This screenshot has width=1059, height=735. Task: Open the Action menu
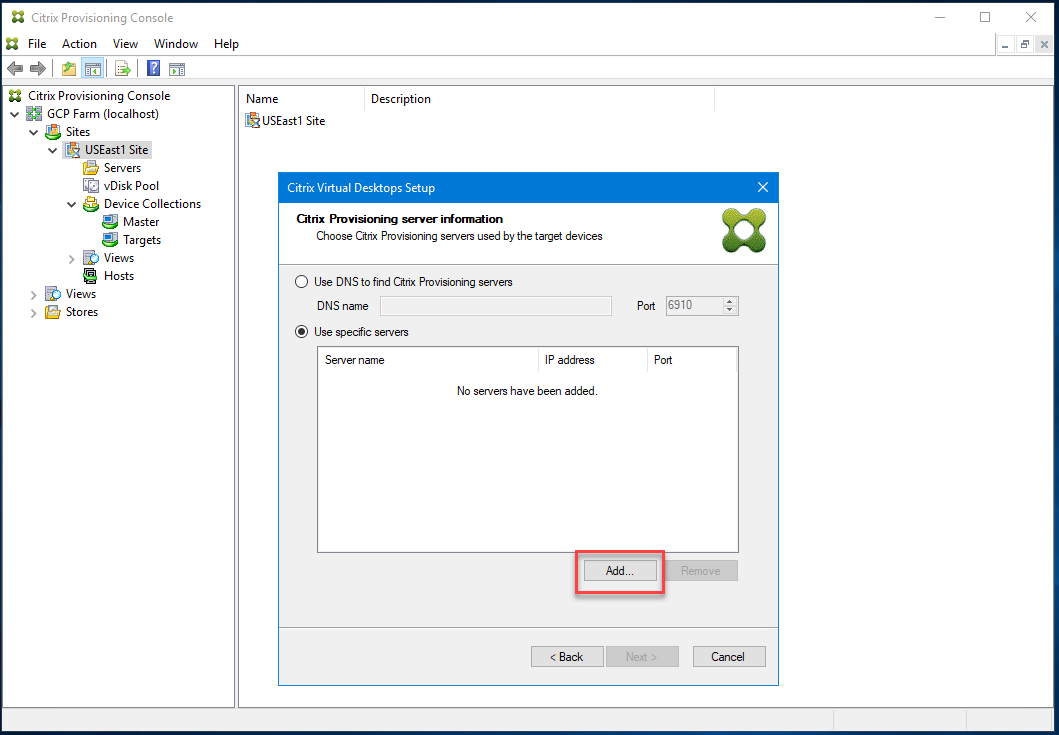(x=79, y=43)
